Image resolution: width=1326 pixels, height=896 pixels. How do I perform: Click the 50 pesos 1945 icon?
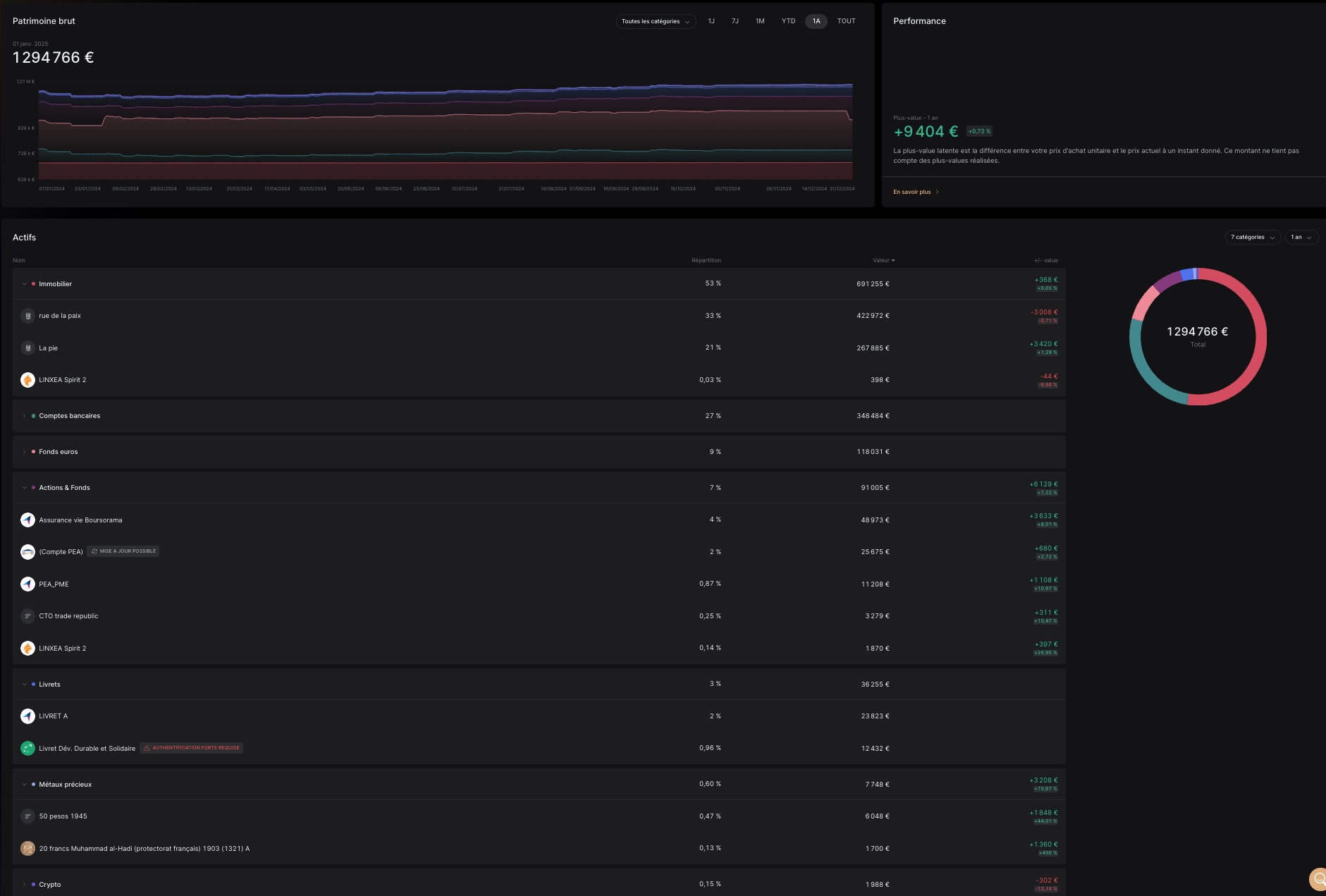27,816
